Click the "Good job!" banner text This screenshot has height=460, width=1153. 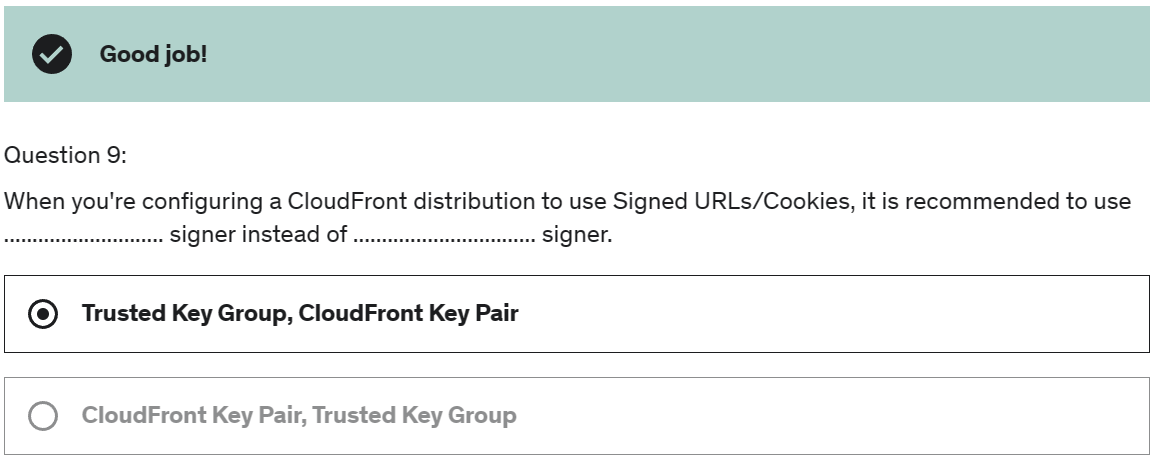(153, 54)
